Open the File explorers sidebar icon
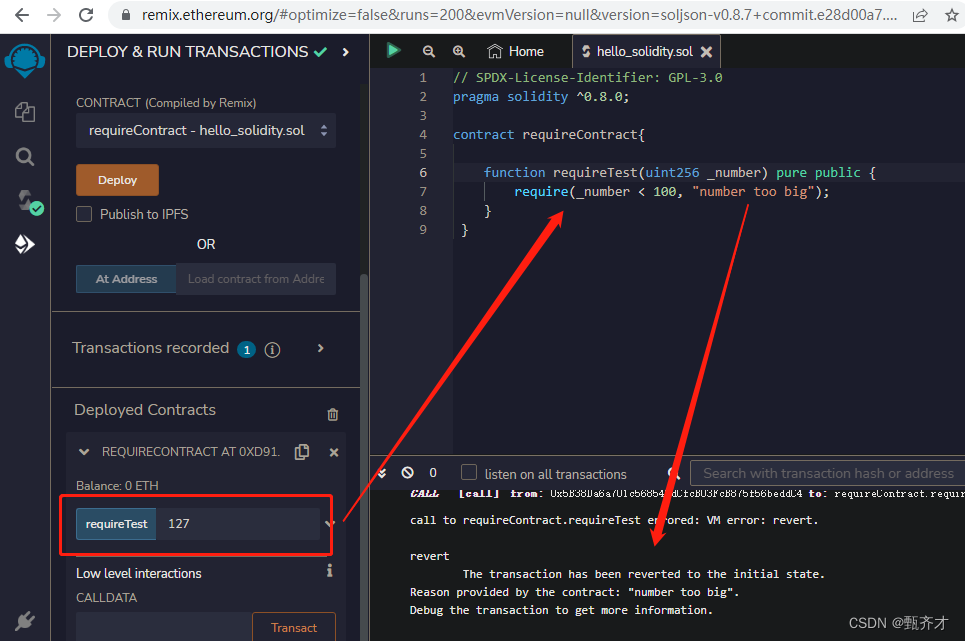This screenshot has width=965, height=641. point(25,112)
